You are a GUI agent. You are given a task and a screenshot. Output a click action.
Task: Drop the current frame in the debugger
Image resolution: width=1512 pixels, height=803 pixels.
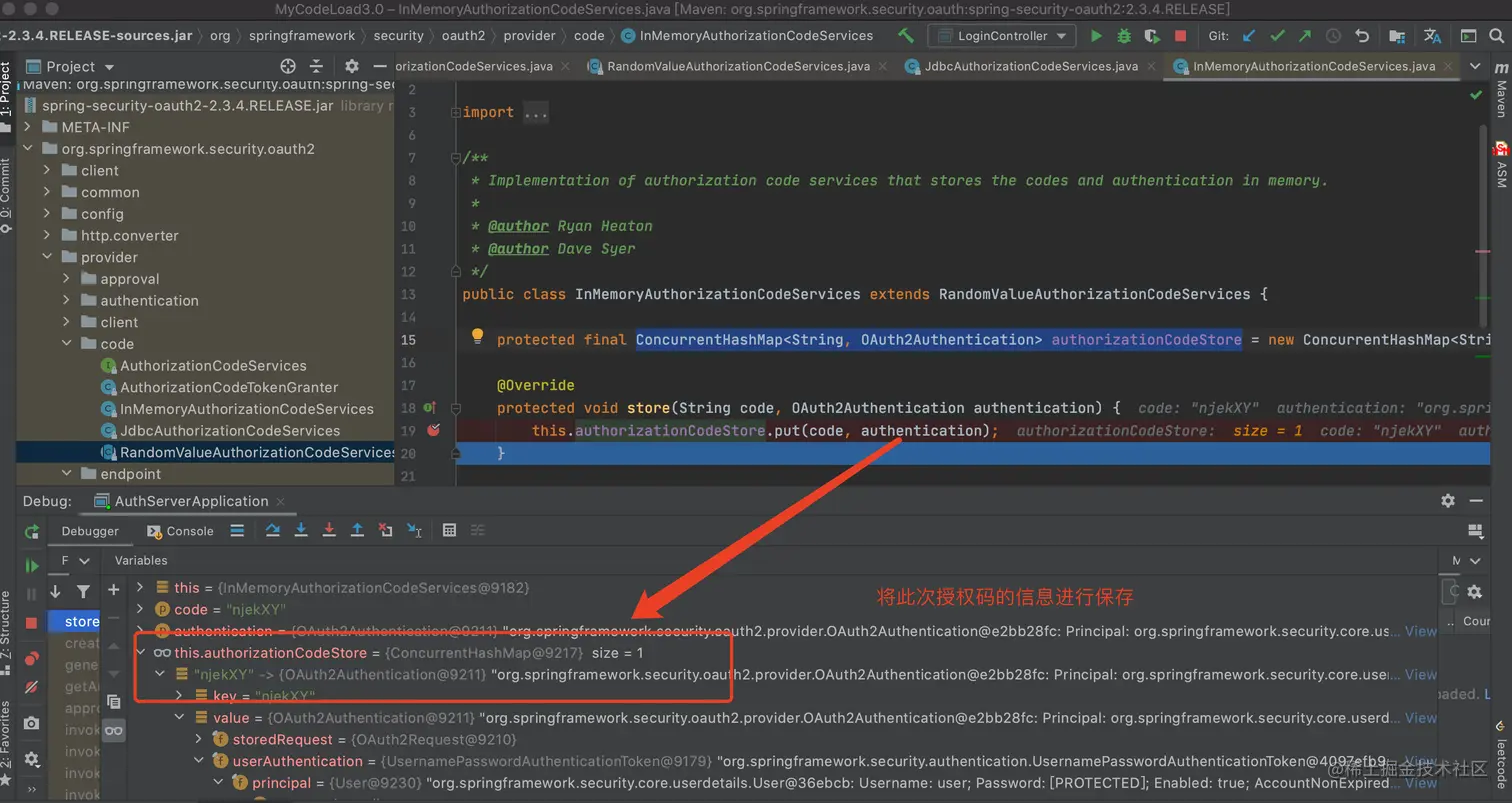[385, 530]
